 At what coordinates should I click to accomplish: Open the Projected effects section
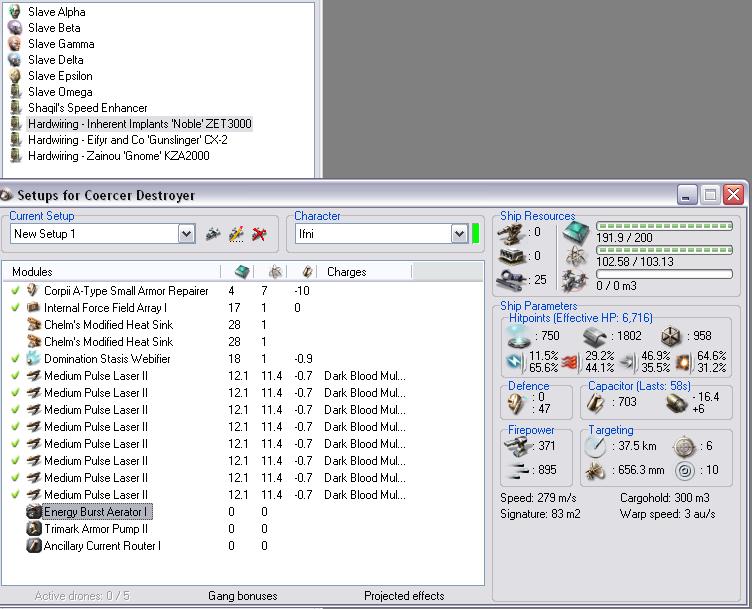(404, 597)
